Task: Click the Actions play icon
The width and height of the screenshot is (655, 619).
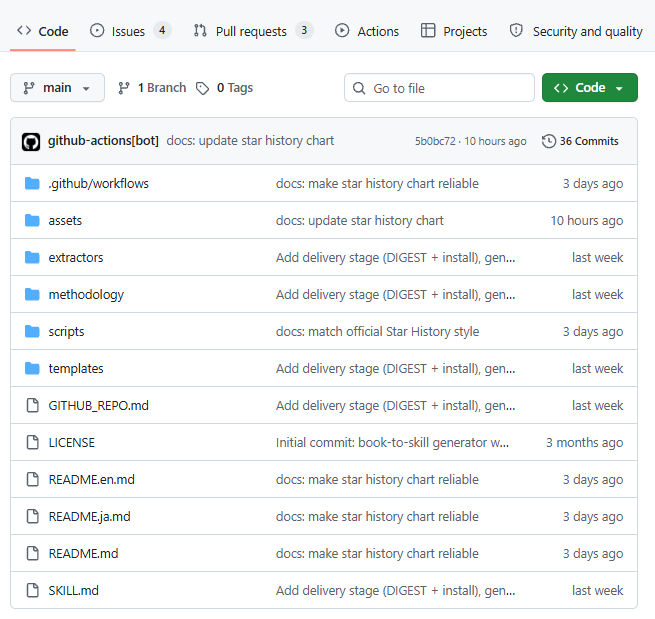Action: [x=342, y=30]
